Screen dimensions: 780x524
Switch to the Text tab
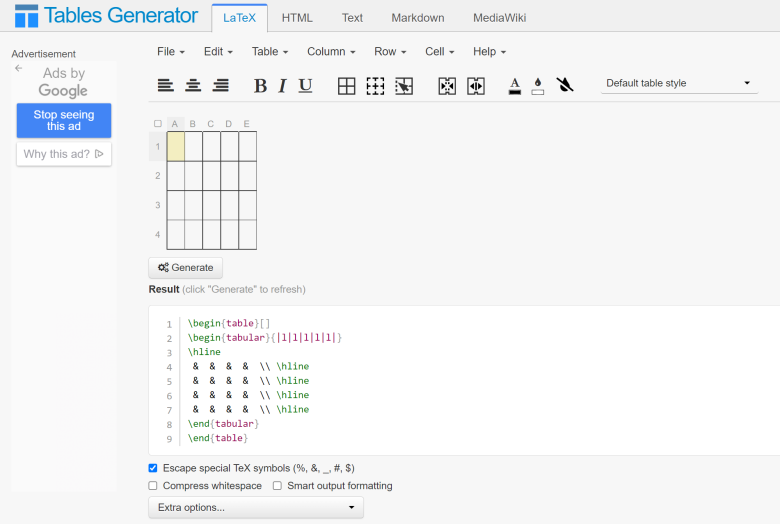352,18
